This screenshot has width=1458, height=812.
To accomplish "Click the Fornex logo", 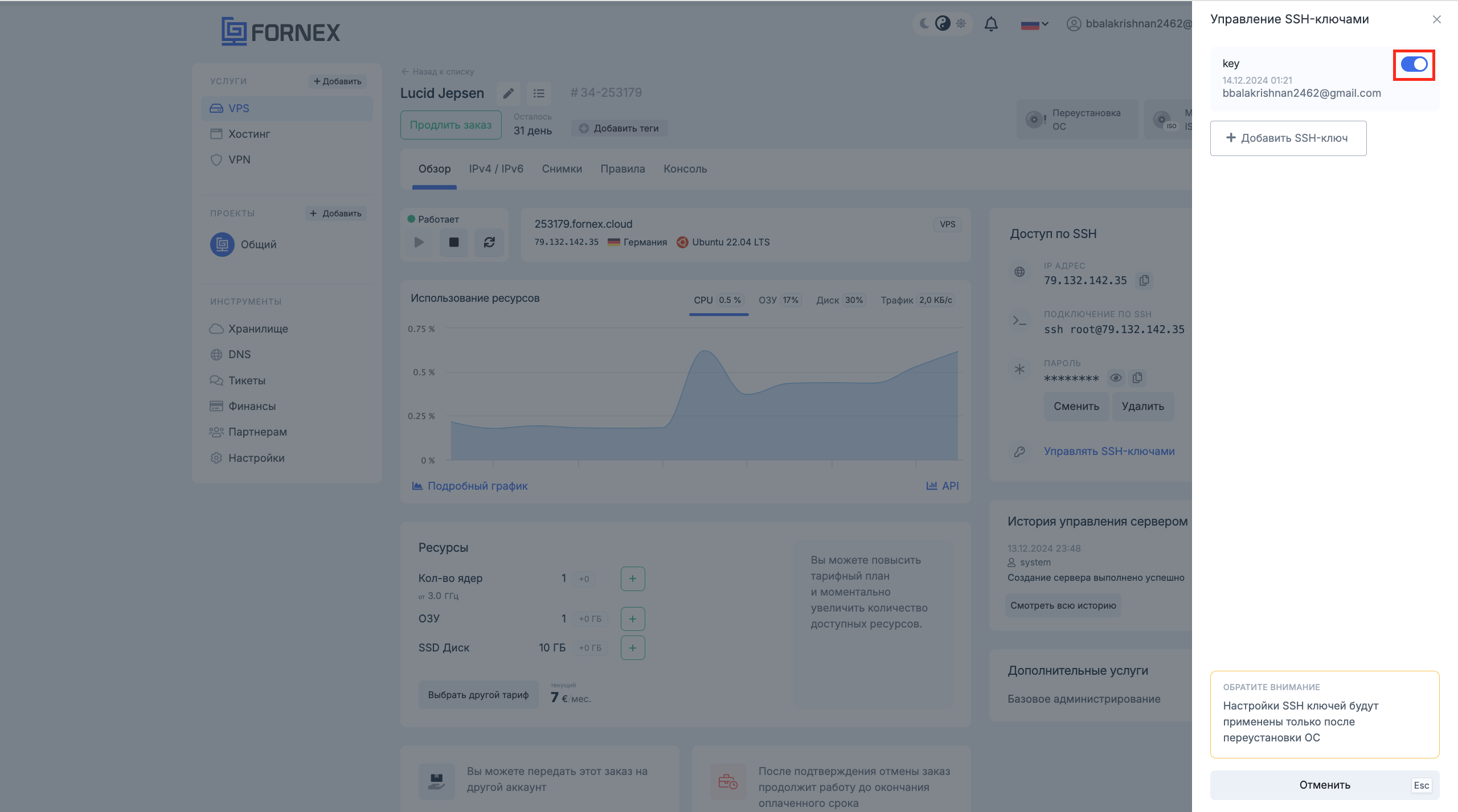I will pyautogui.click(x=280, y=31).
